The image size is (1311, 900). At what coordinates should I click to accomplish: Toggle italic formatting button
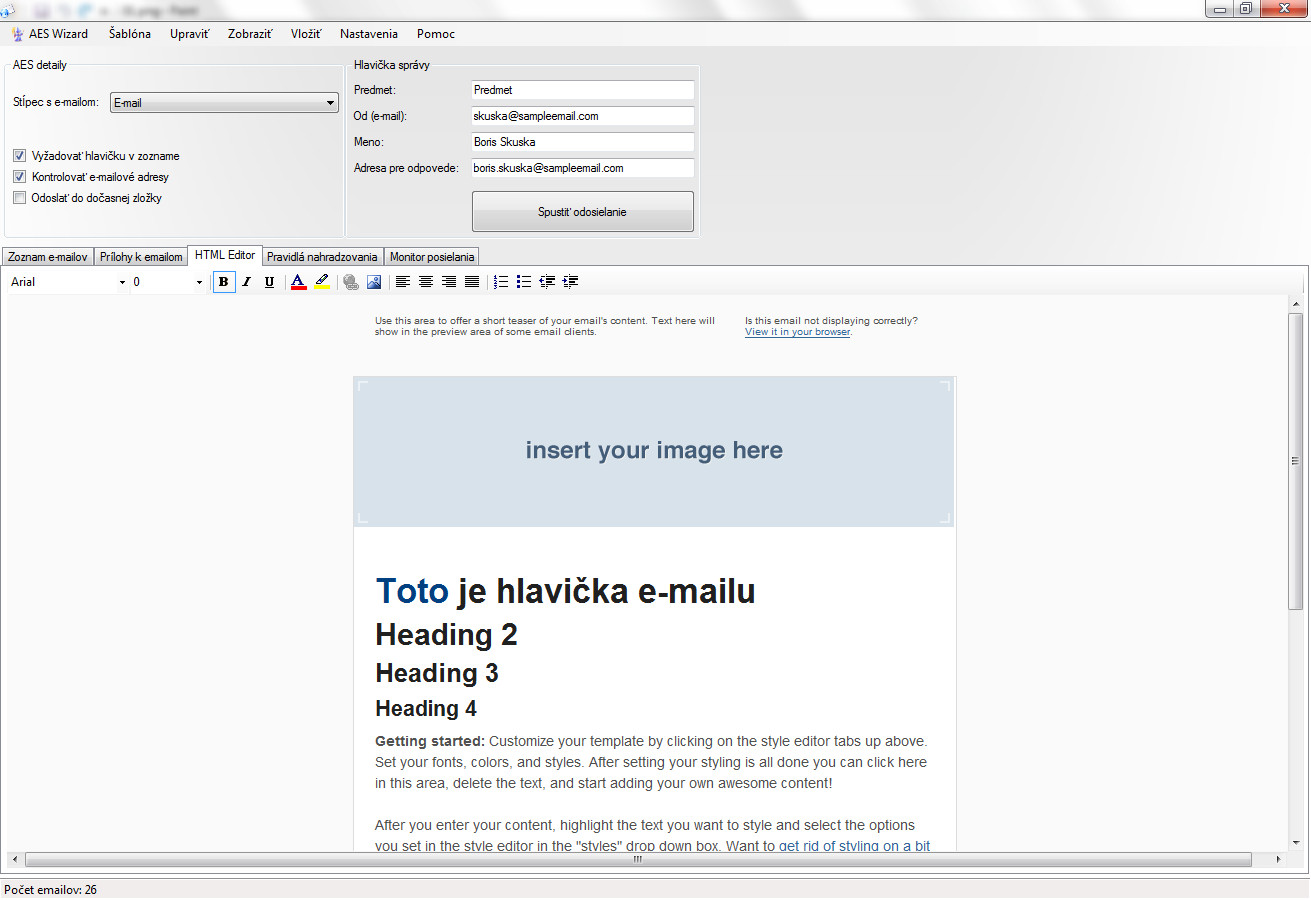click(246, 282)
